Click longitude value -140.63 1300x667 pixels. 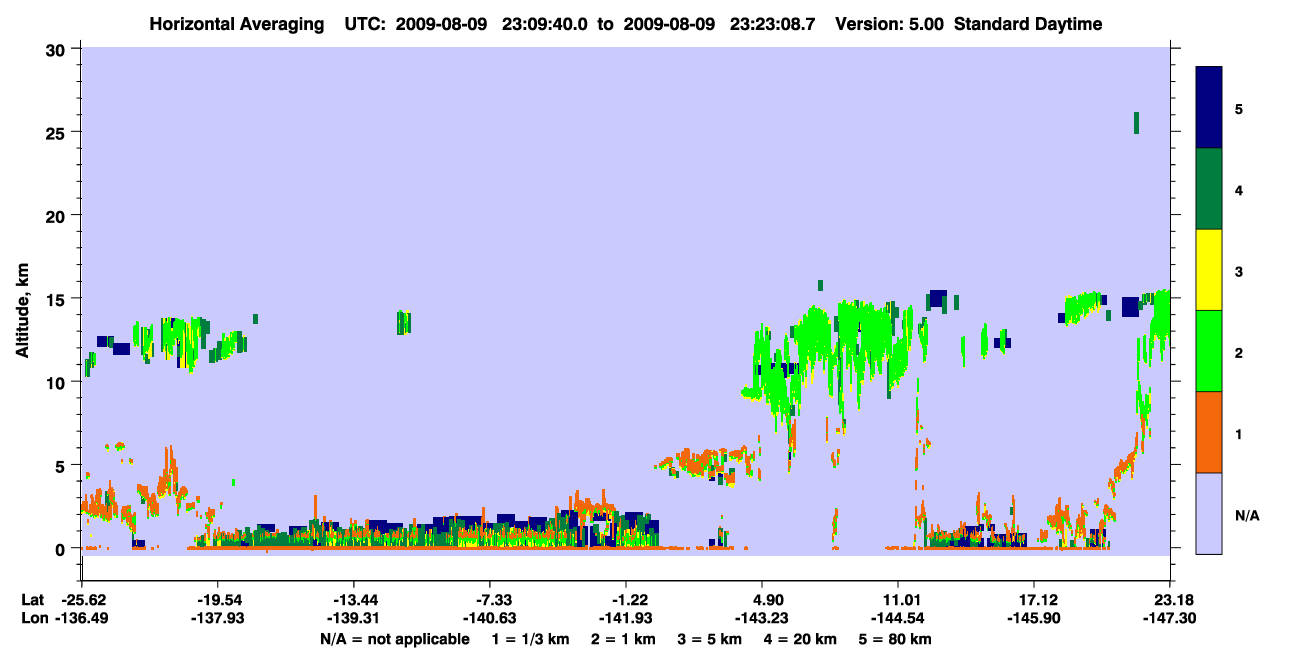click(490, 619)
